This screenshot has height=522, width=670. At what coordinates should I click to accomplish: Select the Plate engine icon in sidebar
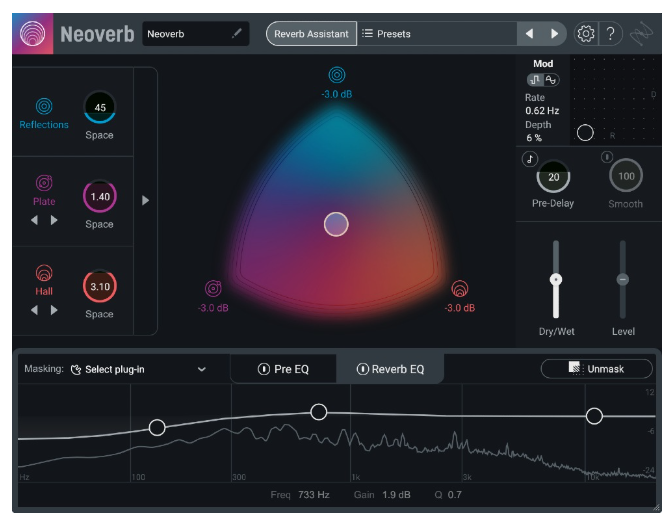(44, 183)
